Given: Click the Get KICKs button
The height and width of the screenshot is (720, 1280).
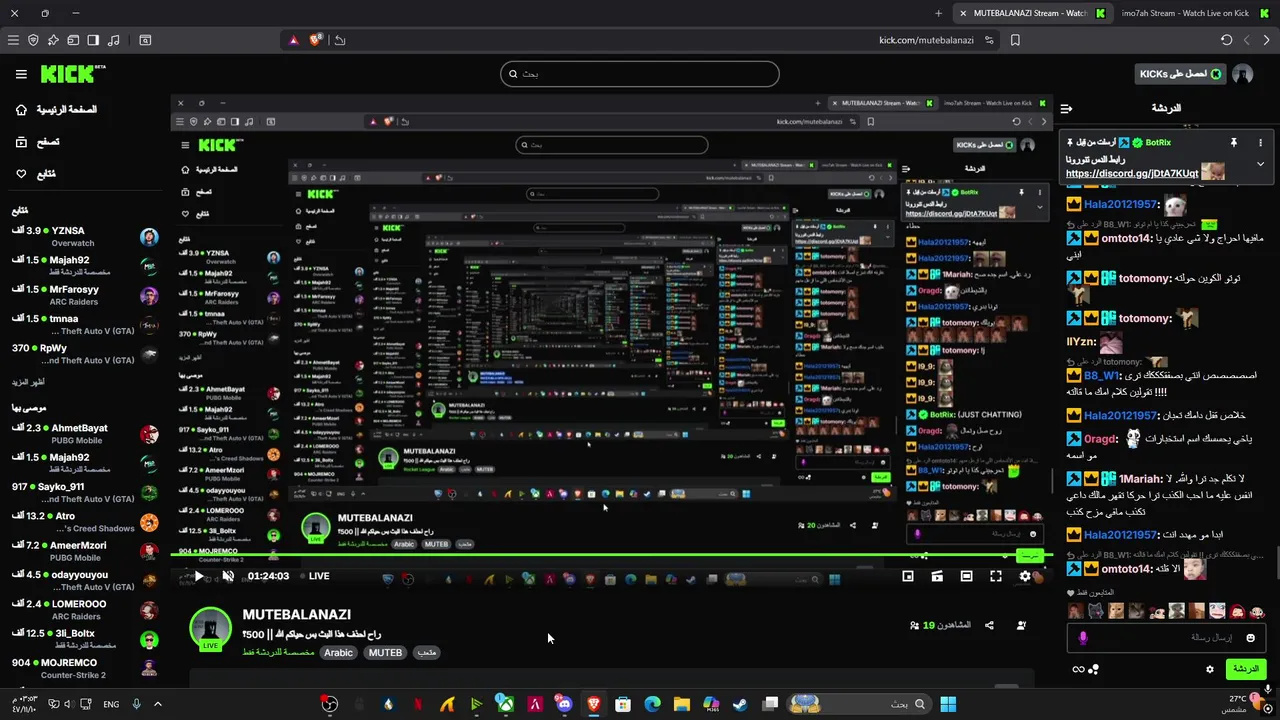Looking at the screenshot, I should (x=1181, y=74).
